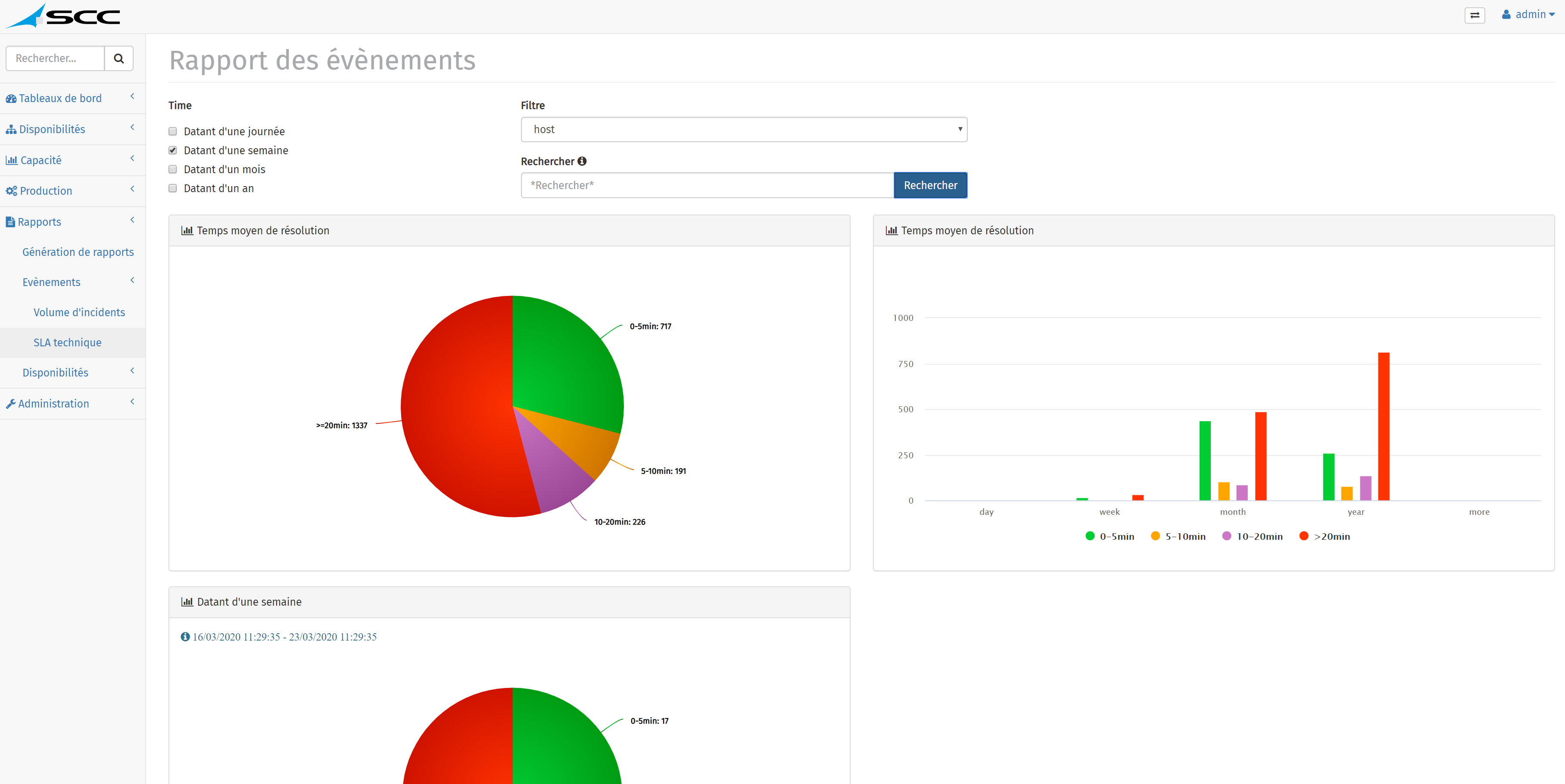Click the Production gears icon
The image size is (1565, 784).
click(x=12, y=191)
